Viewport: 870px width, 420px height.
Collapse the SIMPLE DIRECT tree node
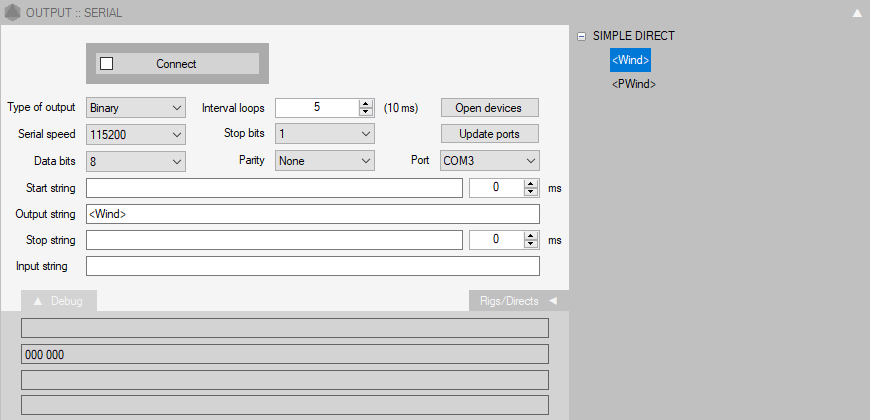[582, 36]
